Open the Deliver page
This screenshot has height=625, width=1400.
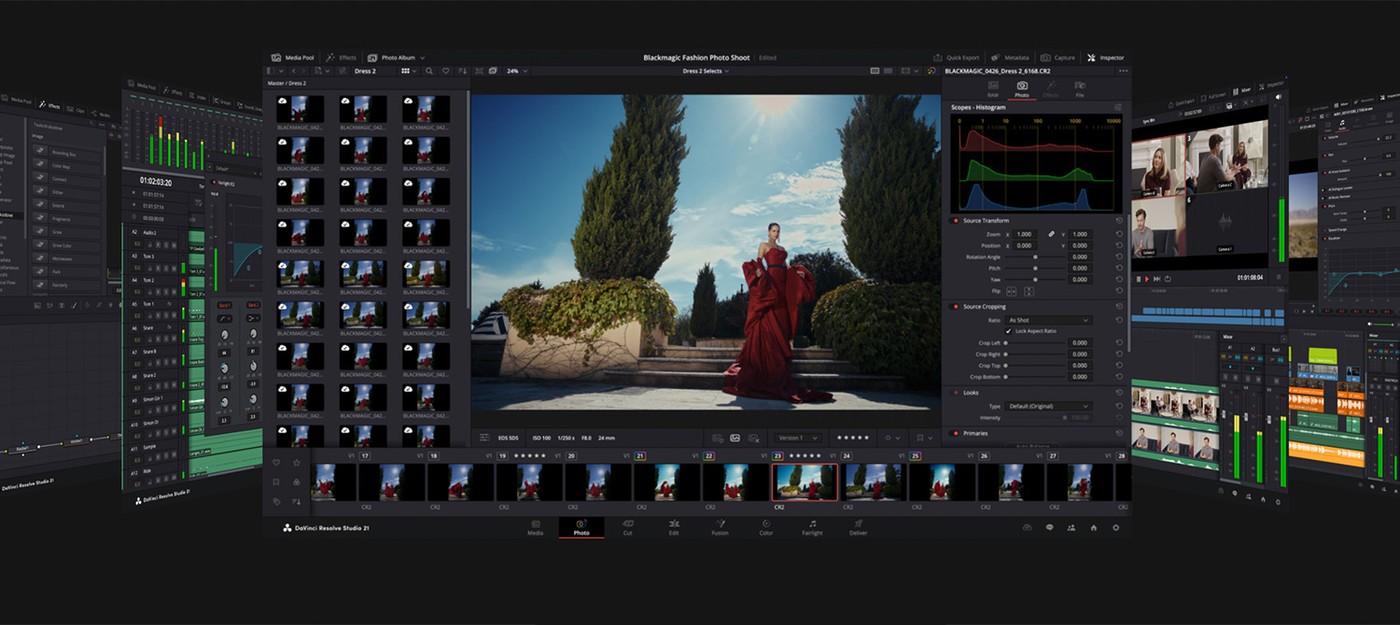click(x=857, y=526)
